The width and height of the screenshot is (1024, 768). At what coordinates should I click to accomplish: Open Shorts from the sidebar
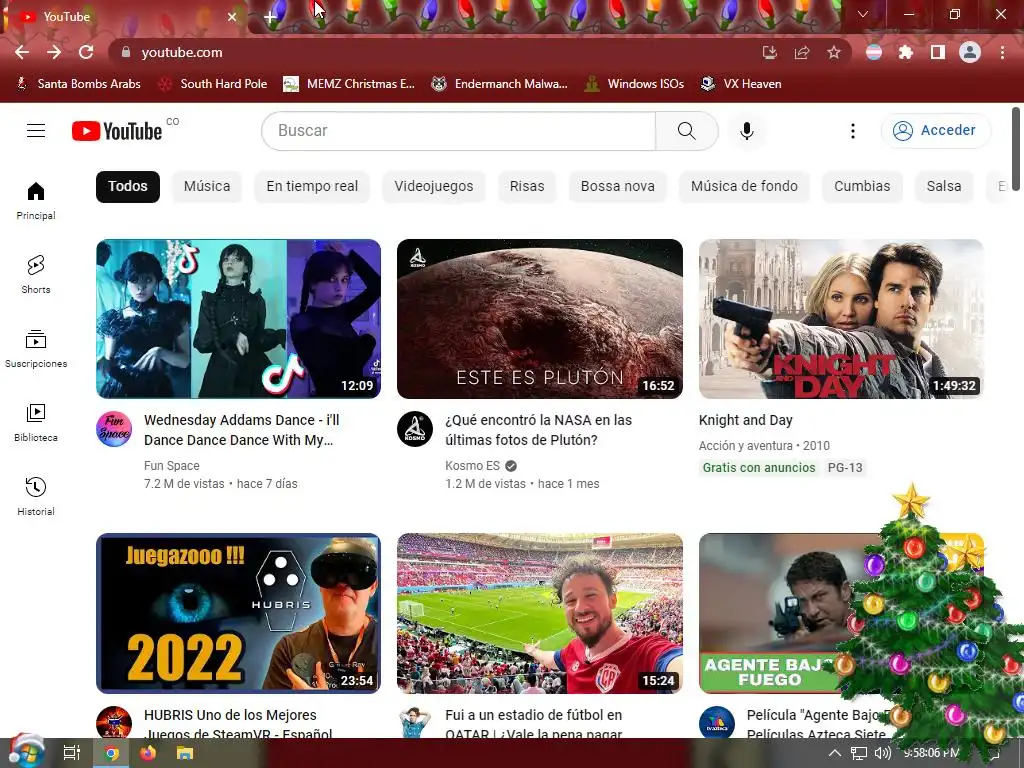click(x=36, y=274)
